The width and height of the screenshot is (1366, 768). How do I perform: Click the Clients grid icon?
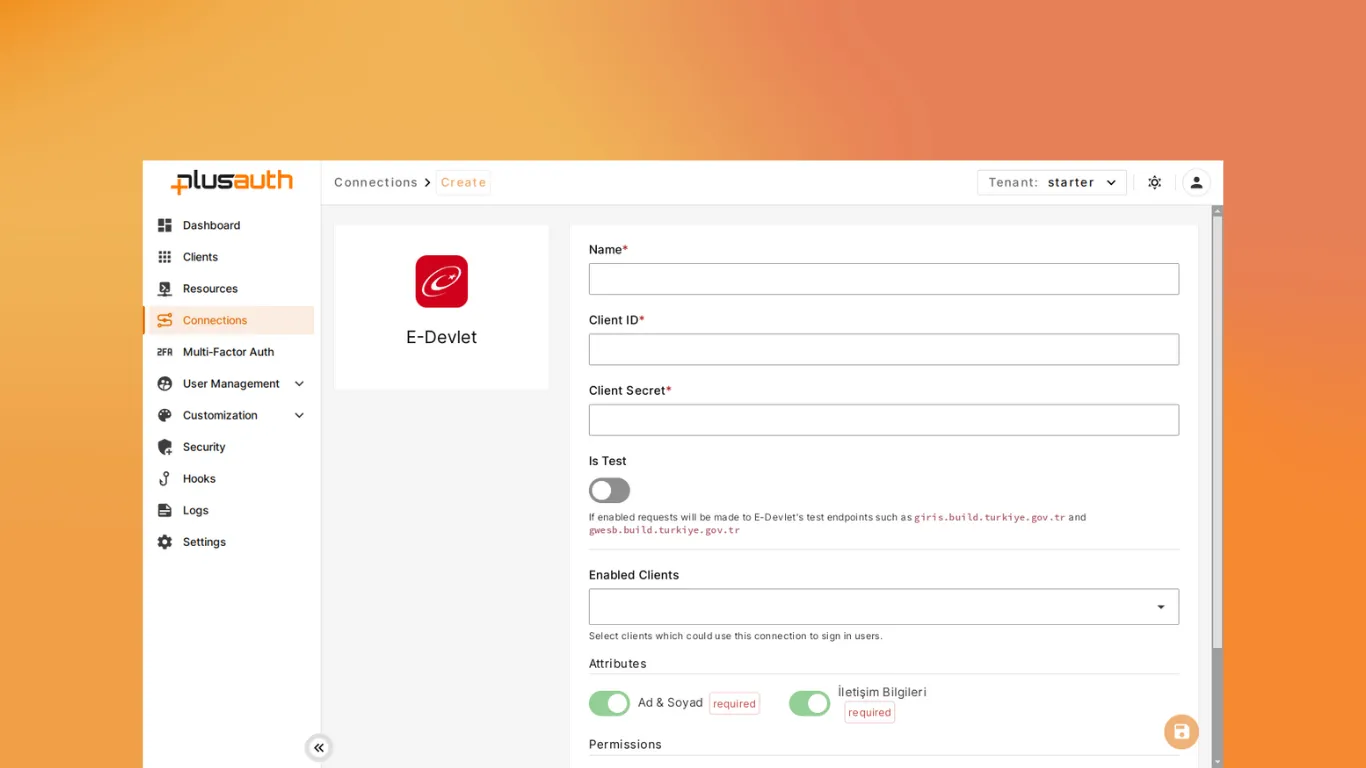165,257
